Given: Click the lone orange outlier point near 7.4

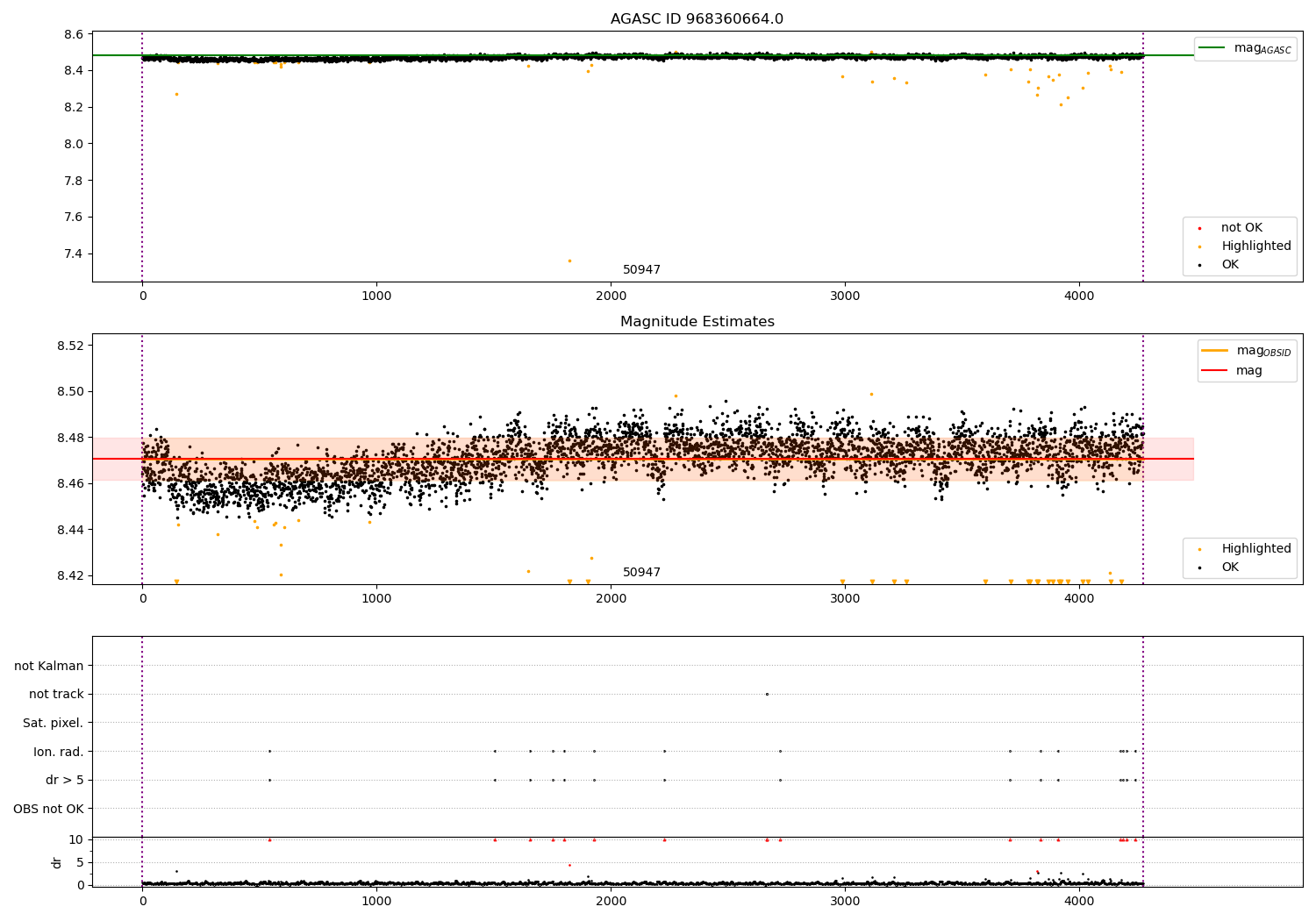Looking at the screenshot, I should pyautogui.click(x=569, y=261).
